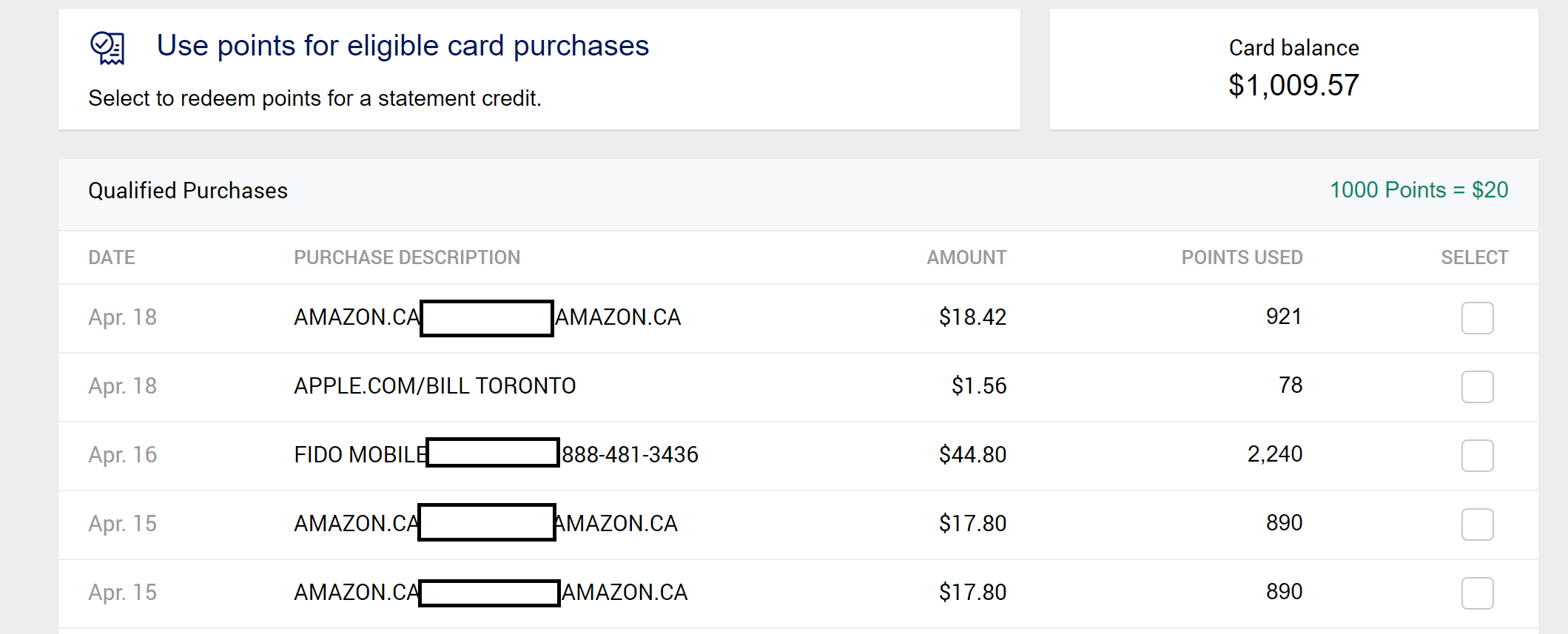Select the first Apr. 15 Amazon $17.80 checkbox

pyautogui.click(x=1477, y=525)
